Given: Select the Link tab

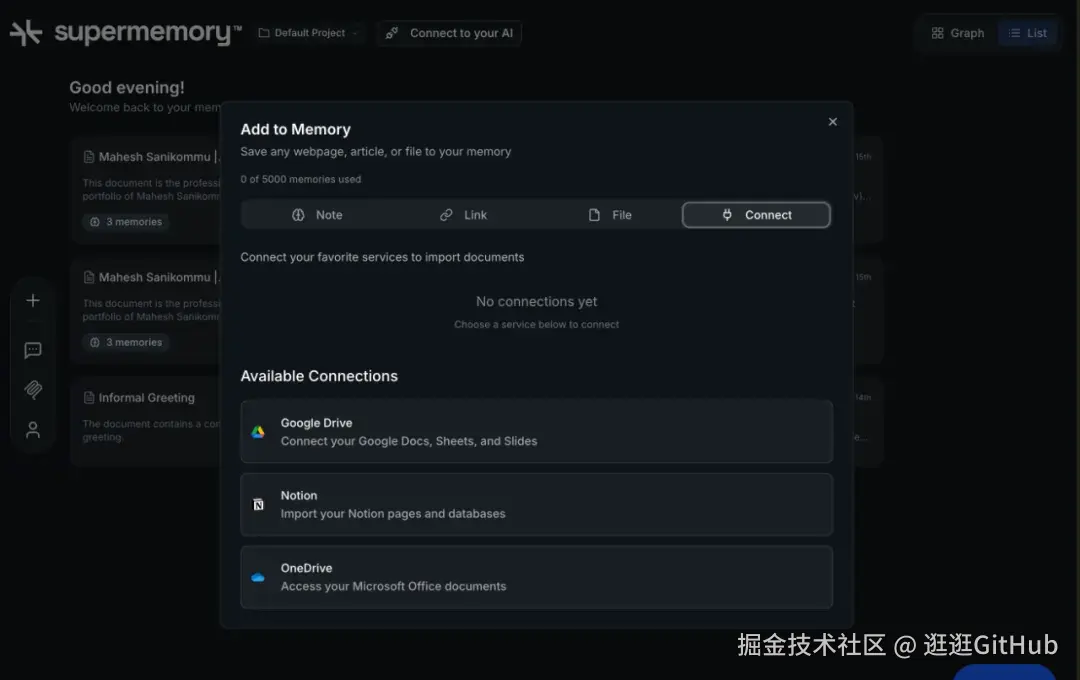Looking at the screenshot, I should click(464, 215).
